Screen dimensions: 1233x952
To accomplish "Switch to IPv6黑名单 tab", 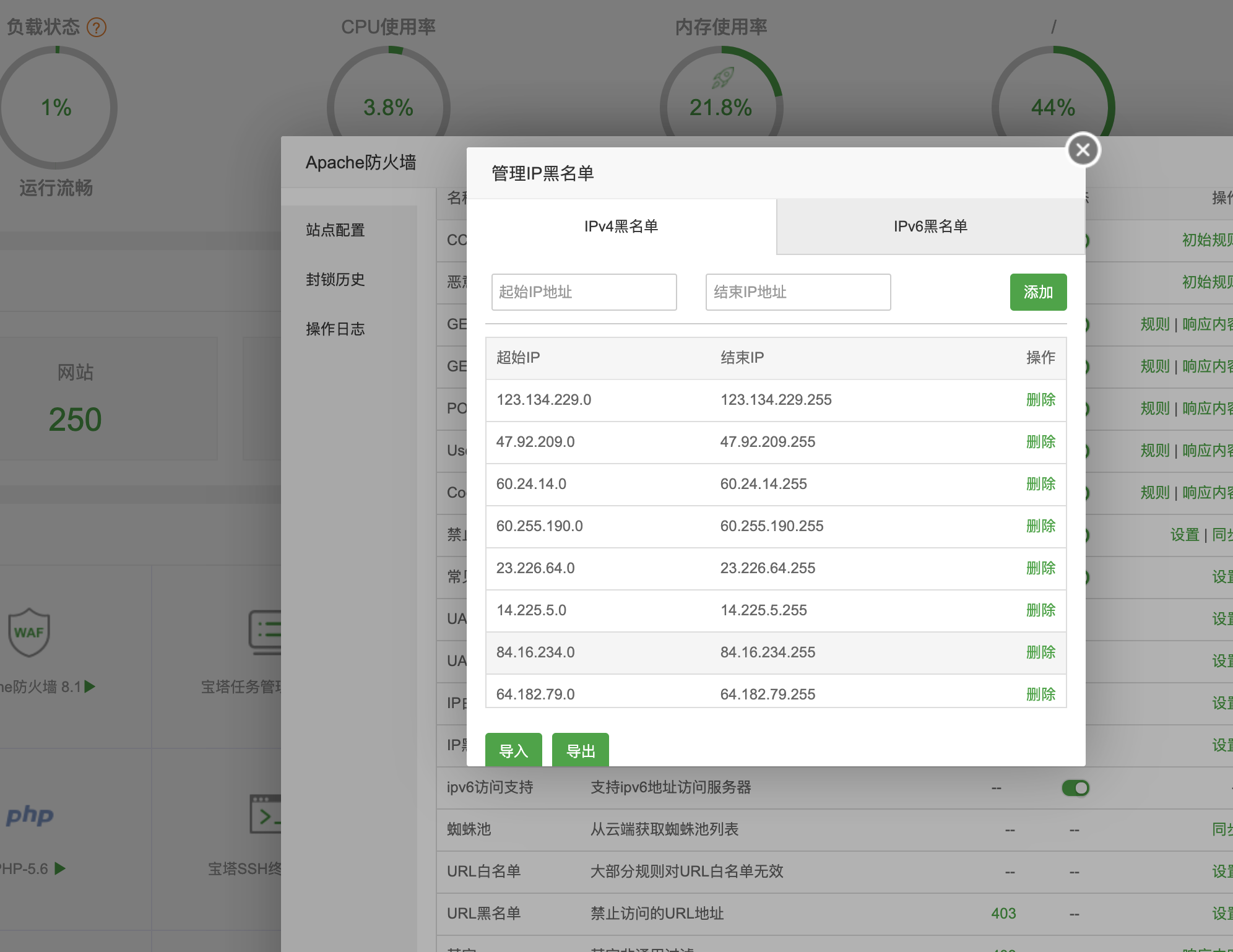I will pos(930,227).
